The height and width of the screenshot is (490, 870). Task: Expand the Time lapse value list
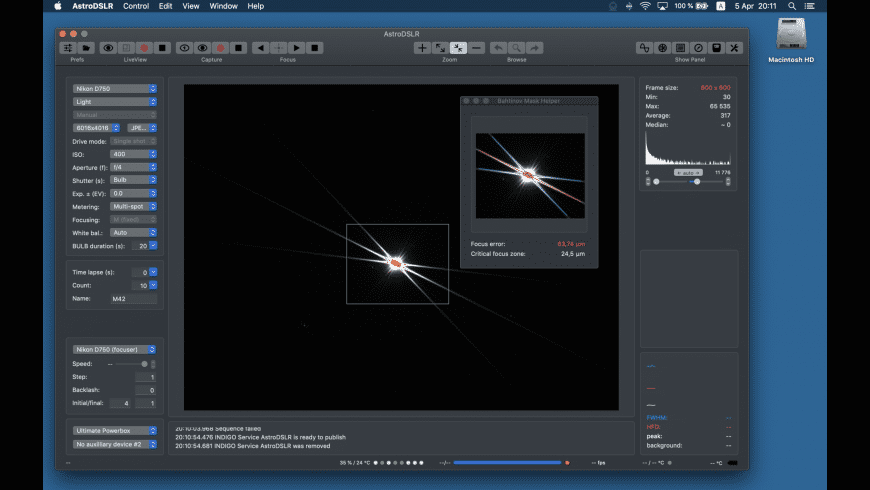tap(153, 272)
